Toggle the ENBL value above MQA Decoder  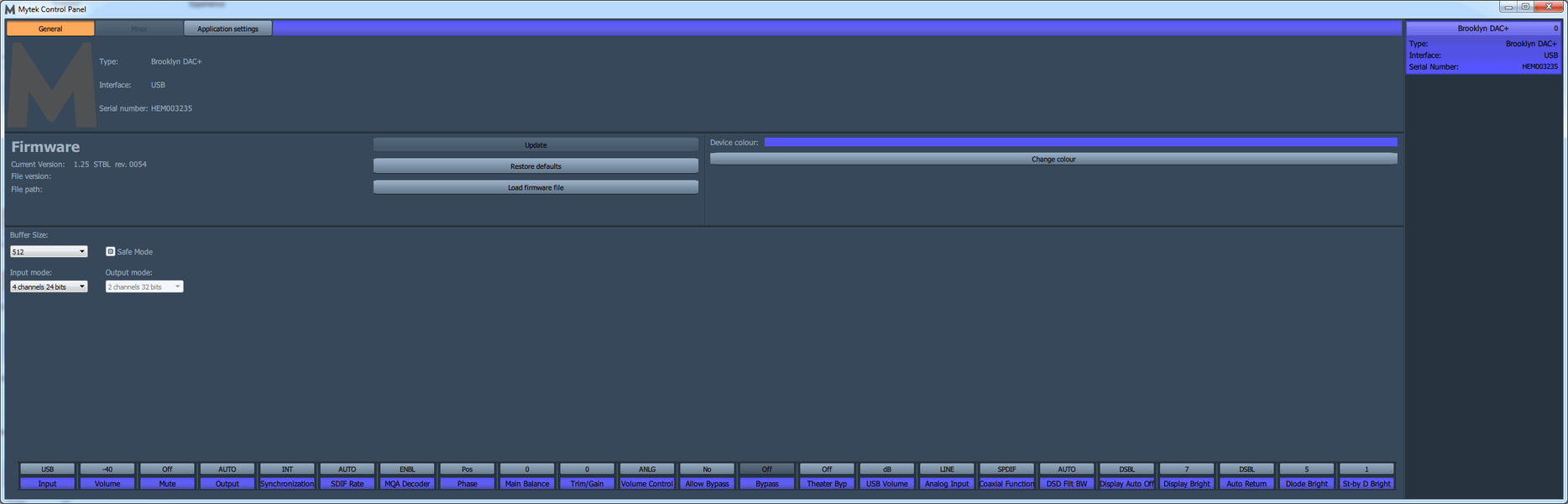coord(407,470)
